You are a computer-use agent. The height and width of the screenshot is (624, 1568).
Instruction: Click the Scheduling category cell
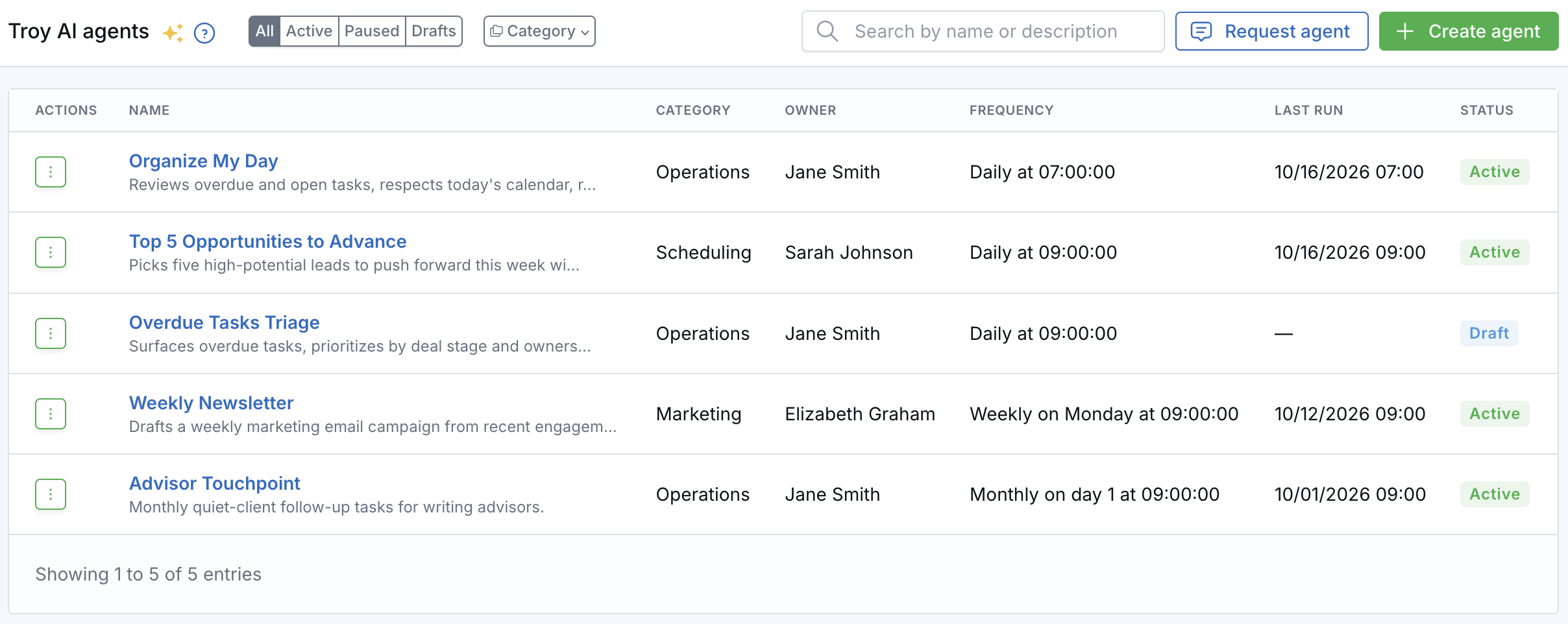pos(704,252)
